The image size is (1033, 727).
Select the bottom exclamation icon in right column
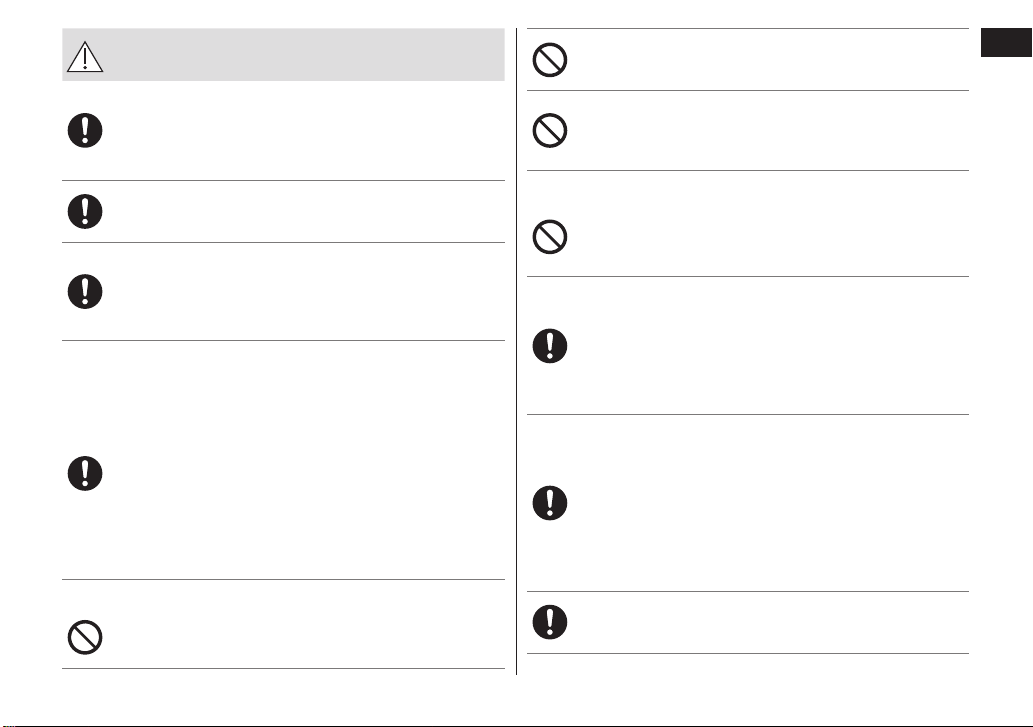point(550,622)
